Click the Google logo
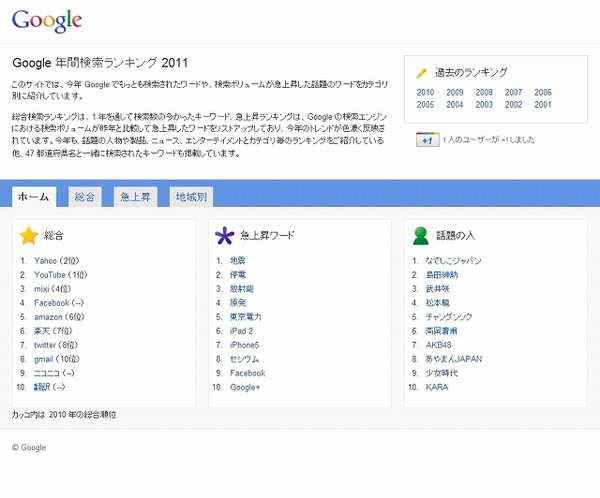The image size is (600, 498). pyautogui.click(x=47, y=21)
